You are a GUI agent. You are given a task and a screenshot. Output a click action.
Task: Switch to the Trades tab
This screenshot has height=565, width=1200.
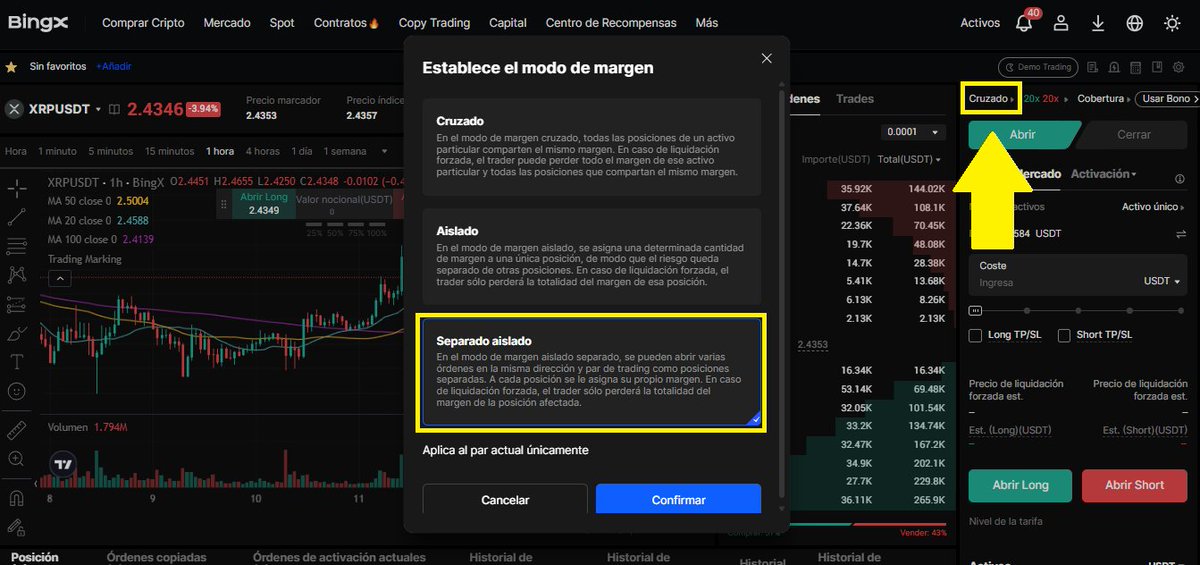tap(855, 99)
